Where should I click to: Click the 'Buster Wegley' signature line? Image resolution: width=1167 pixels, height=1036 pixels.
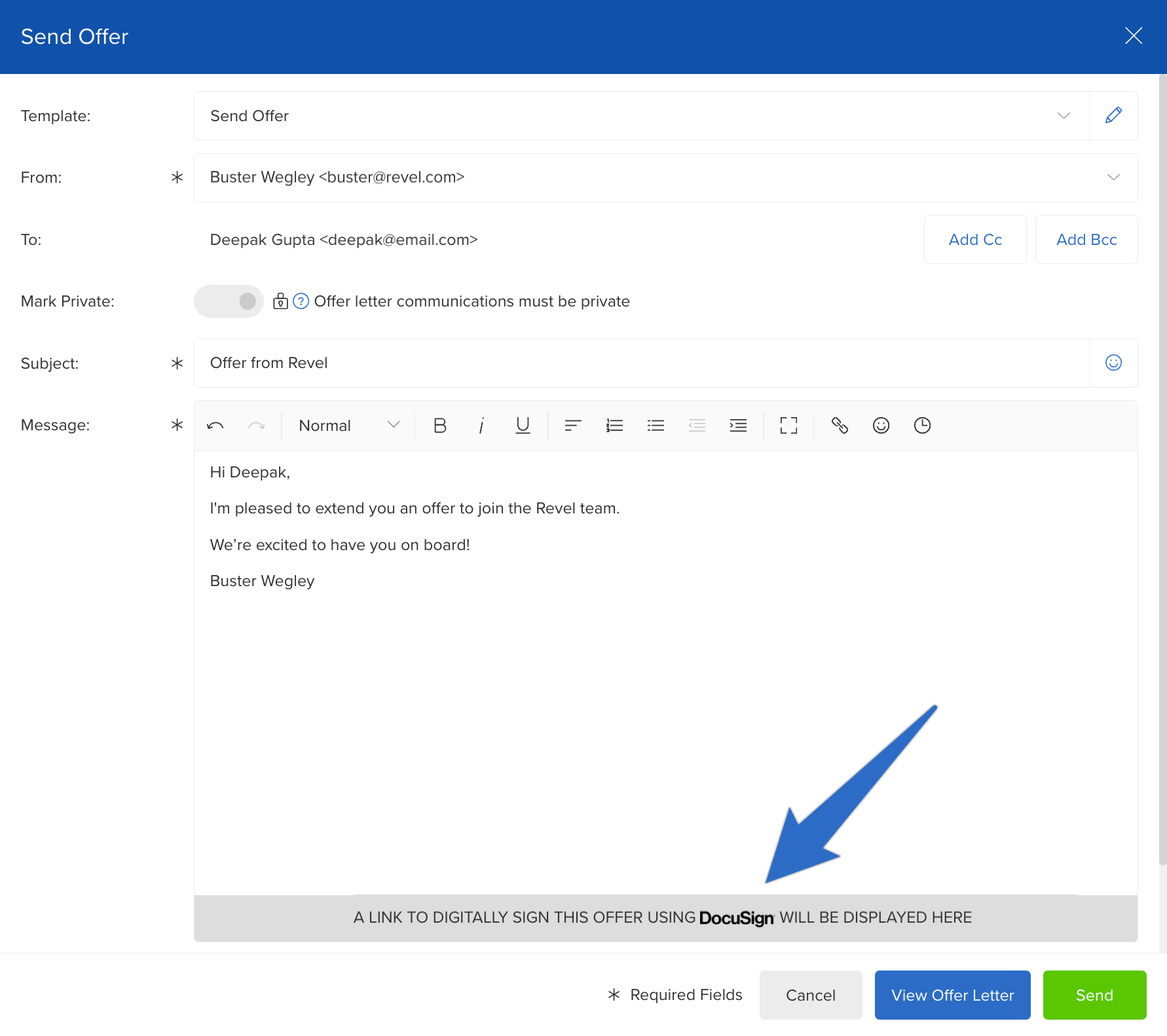262,581
